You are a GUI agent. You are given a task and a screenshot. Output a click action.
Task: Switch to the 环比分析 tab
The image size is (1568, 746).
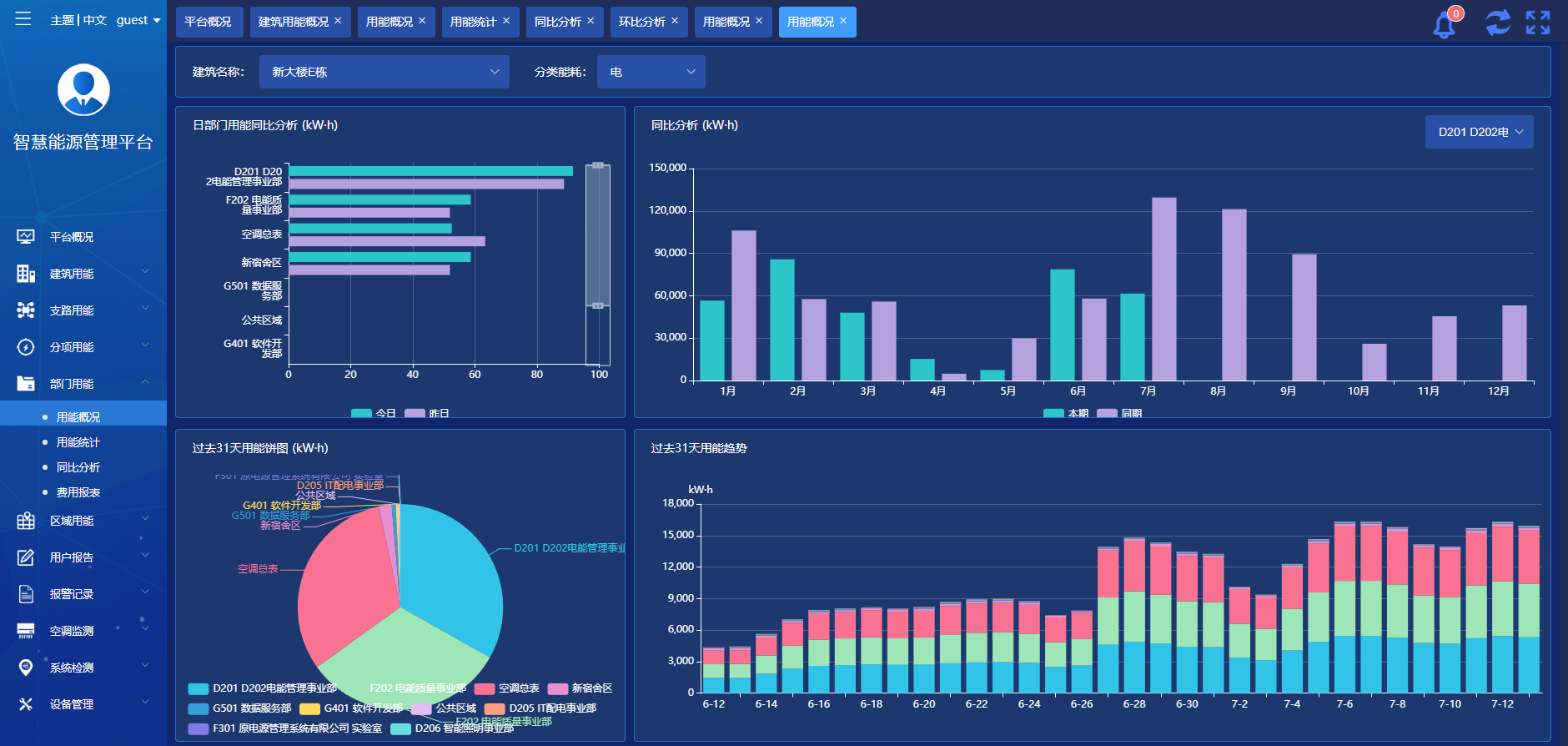641,22
